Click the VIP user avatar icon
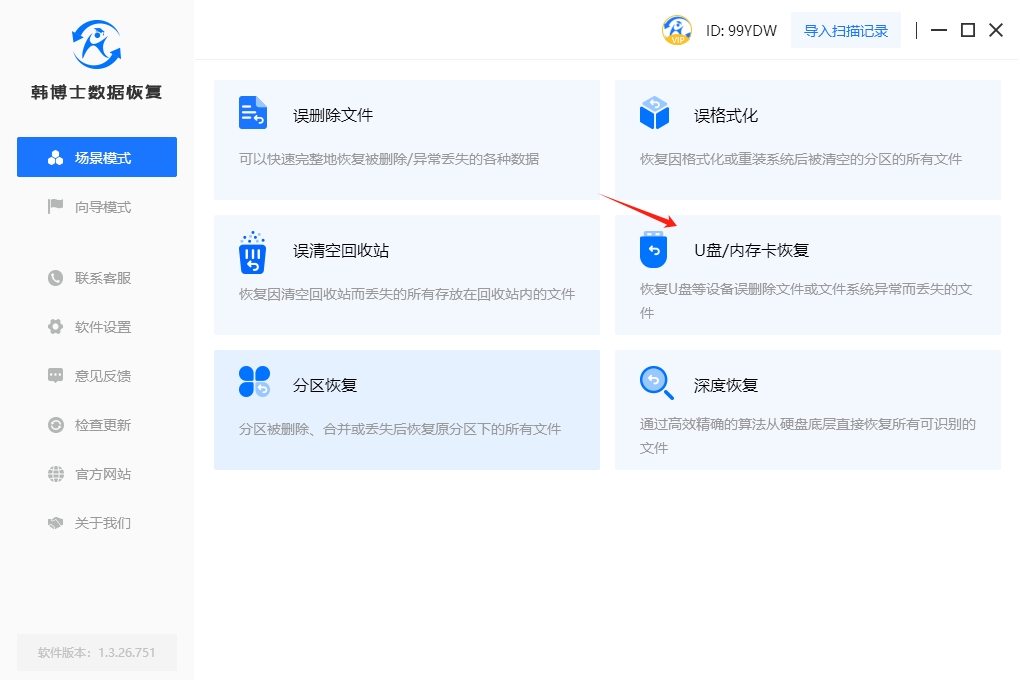The height and width of the screenshot is (680, 1020). pos(677,30)
